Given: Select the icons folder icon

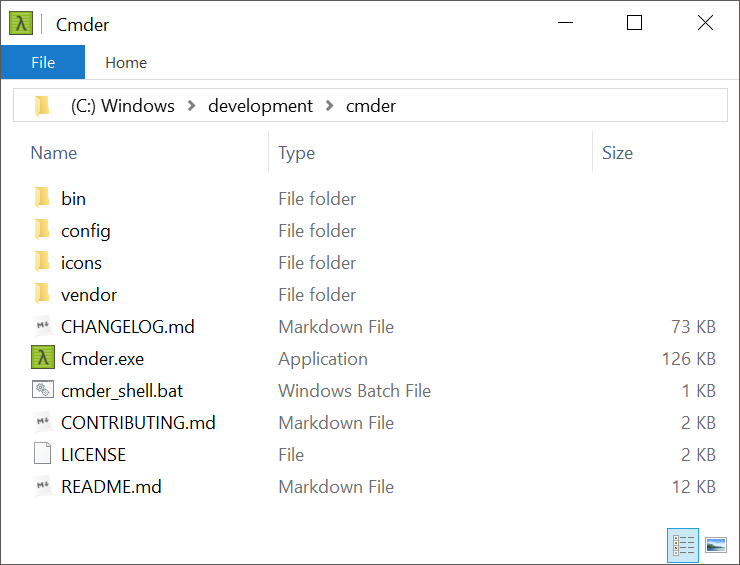Looking at the screenshot, I should point(42,262).
